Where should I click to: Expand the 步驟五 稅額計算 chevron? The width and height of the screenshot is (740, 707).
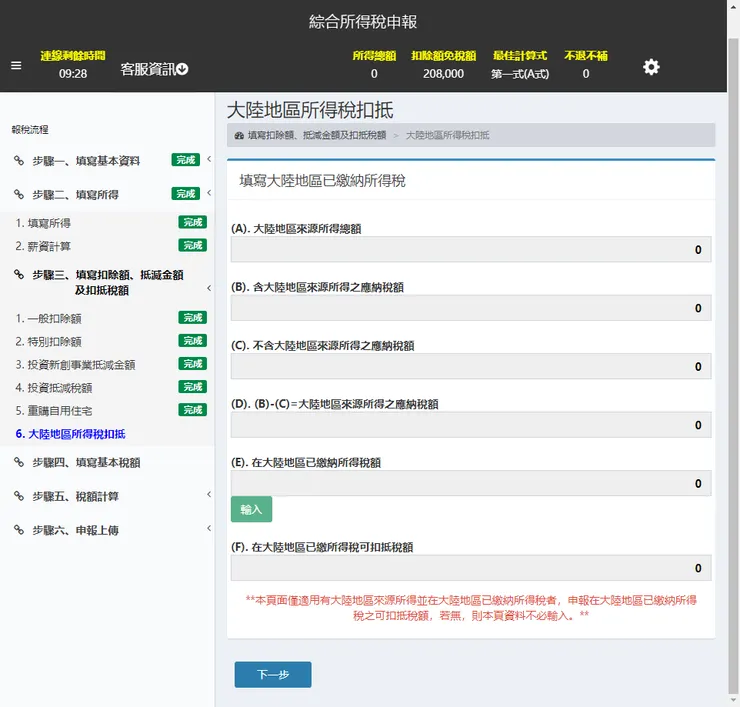209,494
